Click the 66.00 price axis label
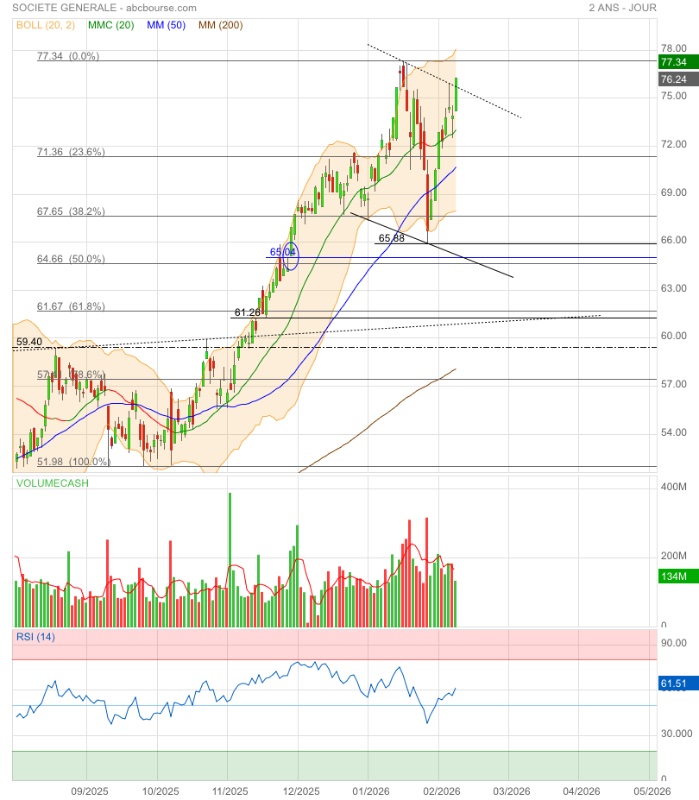This screenshot has height=800, width=699. point(673,240)
